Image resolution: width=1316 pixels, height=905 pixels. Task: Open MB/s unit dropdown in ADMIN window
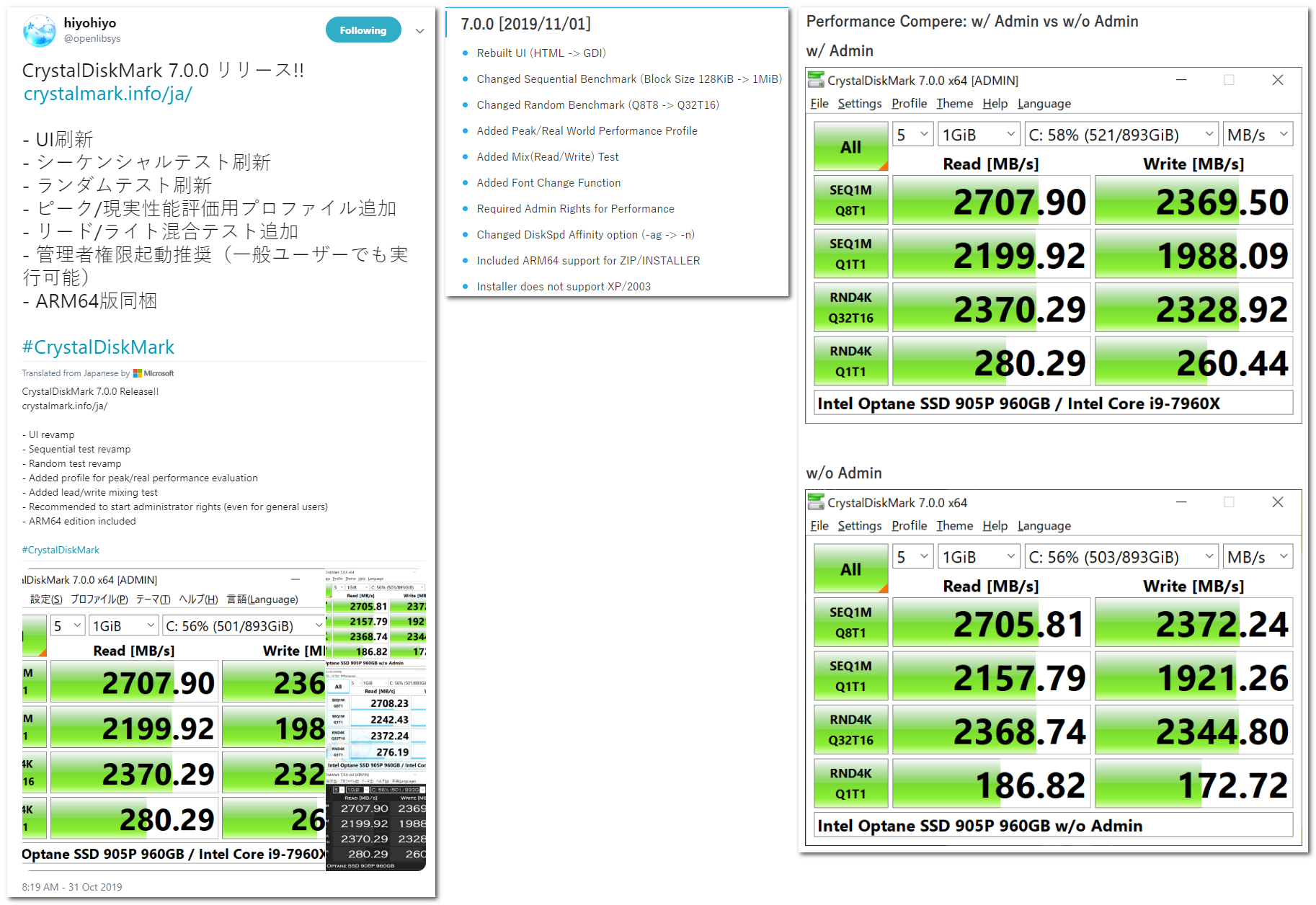(x=1258, y=135)
